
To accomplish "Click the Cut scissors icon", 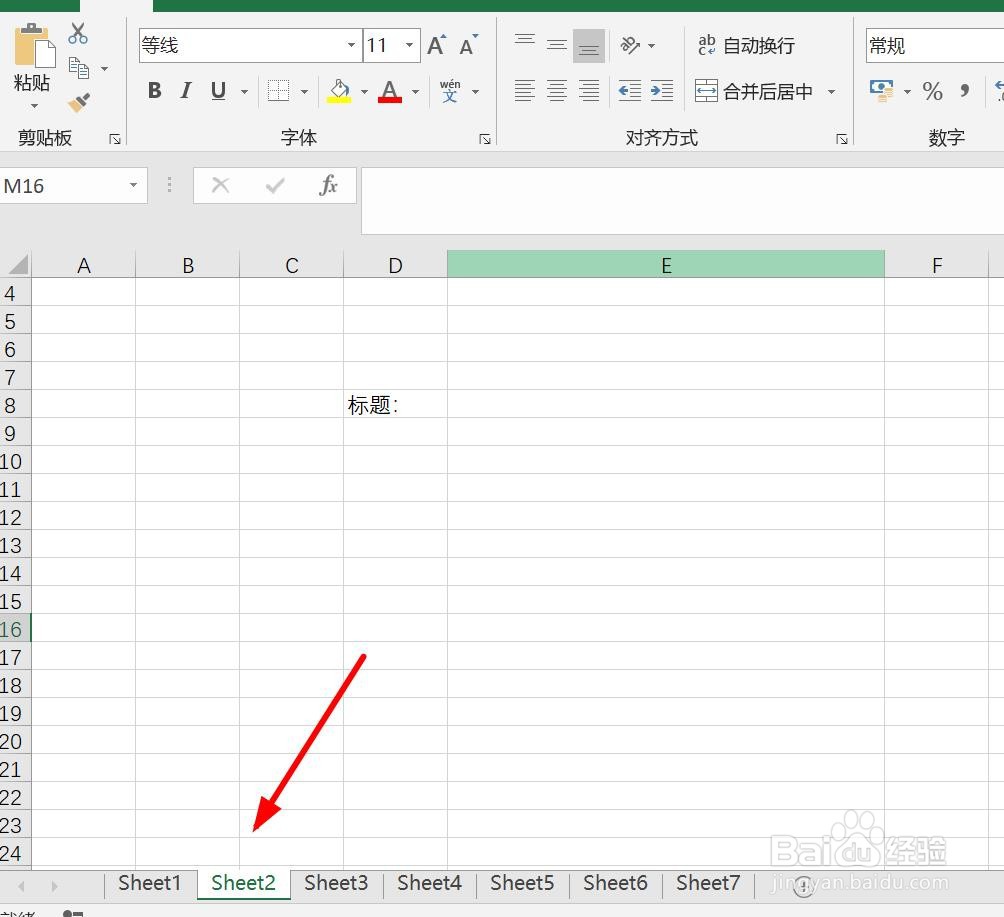I will (78, 33).
